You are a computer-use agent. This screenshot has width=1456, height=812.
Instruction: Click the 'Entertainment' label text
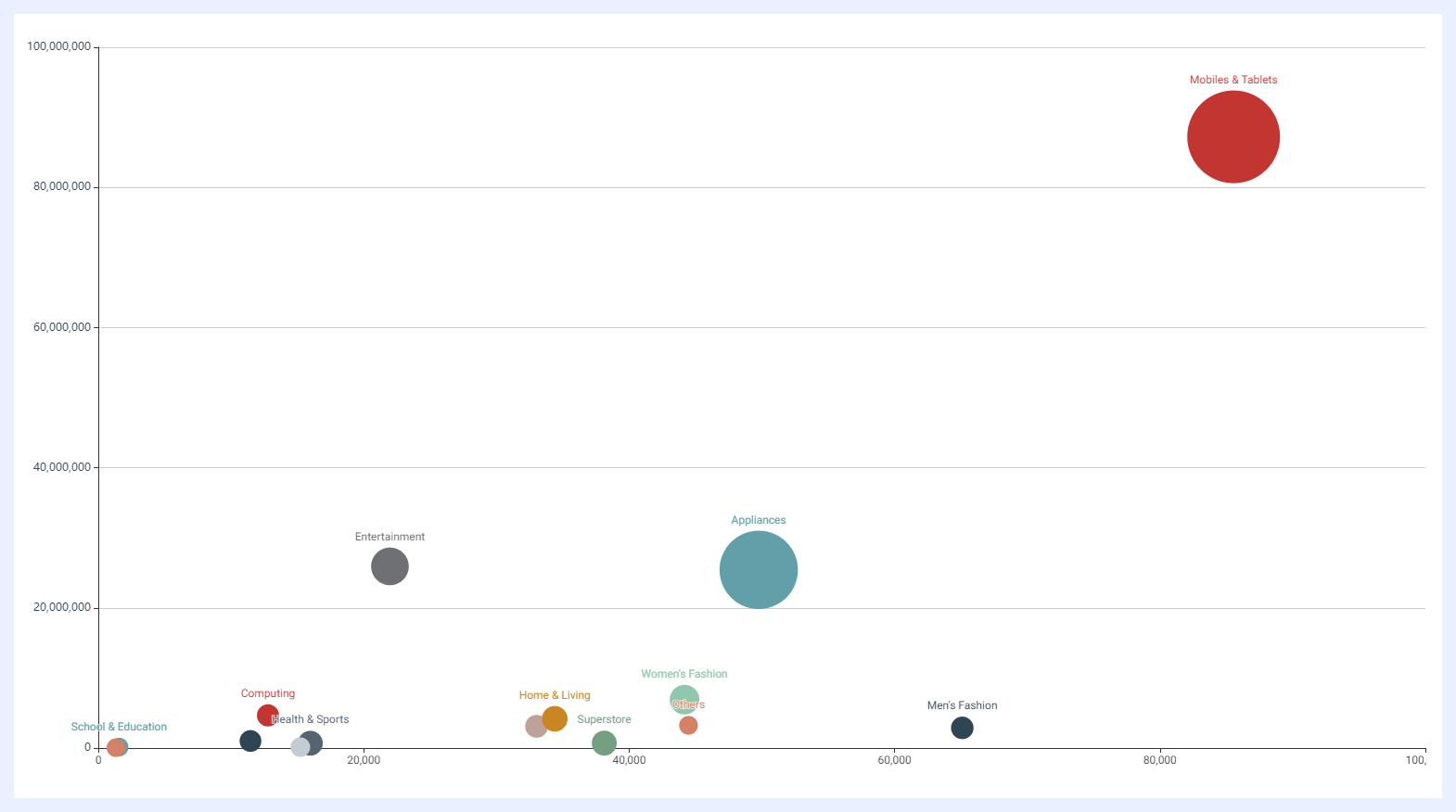point(390,537)
